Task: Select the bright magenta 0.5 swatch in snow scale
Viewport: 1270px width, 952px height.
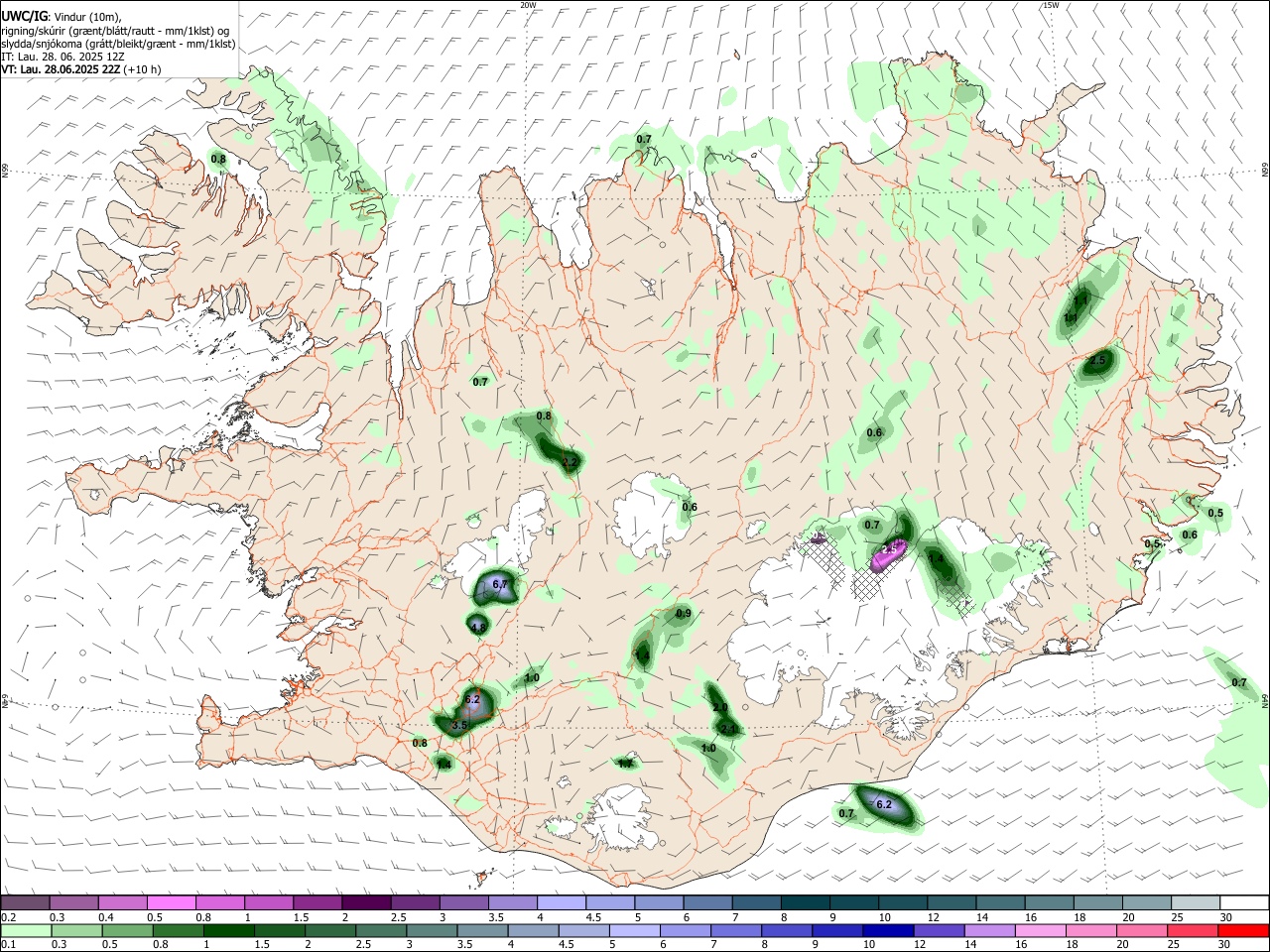Action: tap(173, 903)
